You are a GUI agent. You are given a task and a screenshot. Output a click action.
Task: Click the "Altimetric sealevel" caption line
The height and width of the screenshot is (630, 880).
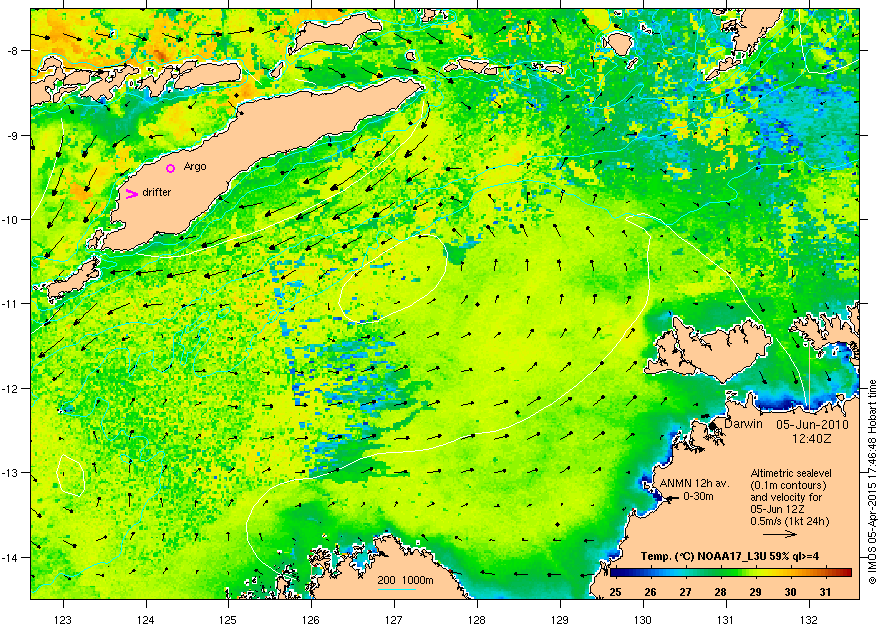791,473
